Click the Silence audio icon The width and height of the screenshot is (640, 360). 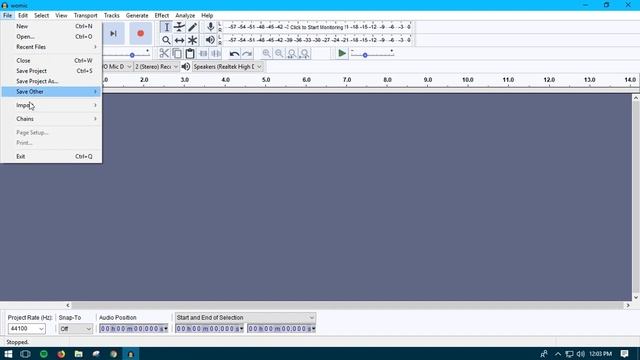[x=216, y=53]
